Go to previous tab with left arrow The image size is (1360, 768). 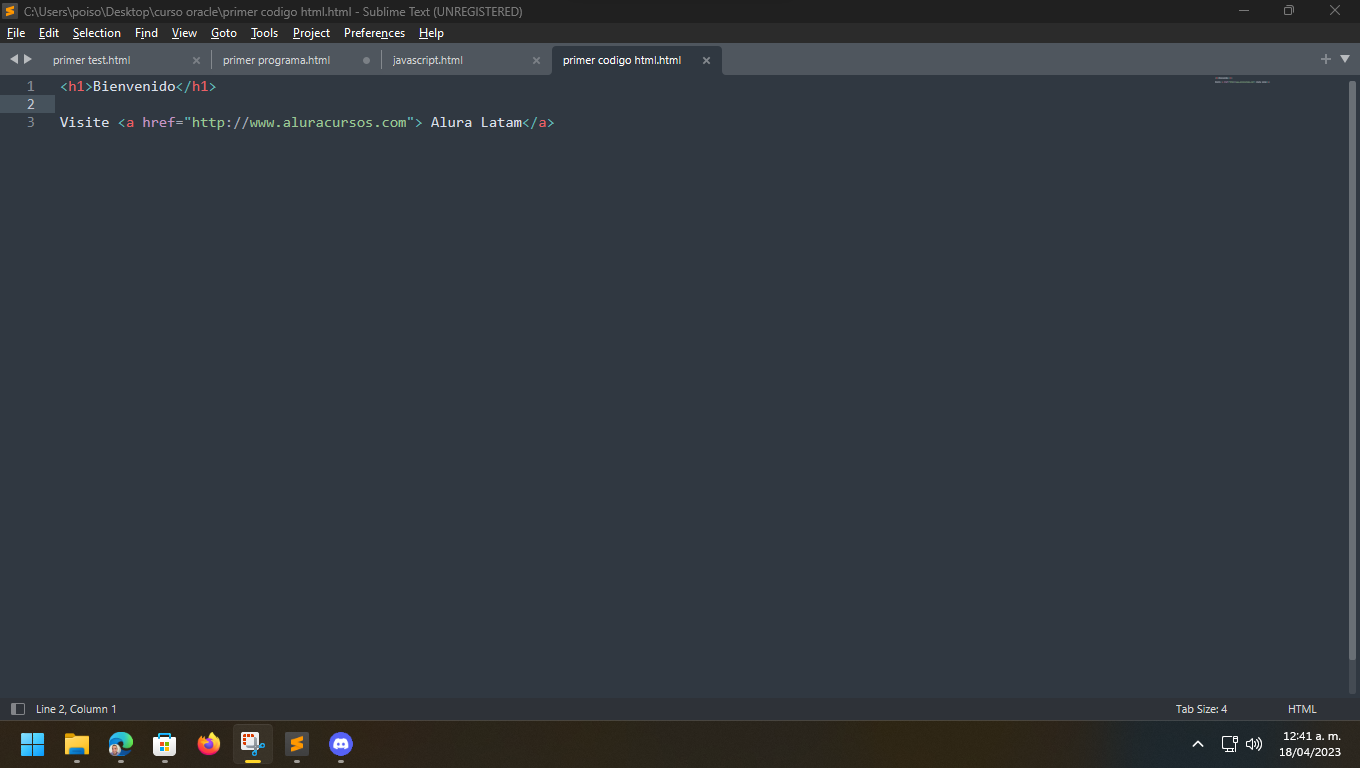point(14,60)
